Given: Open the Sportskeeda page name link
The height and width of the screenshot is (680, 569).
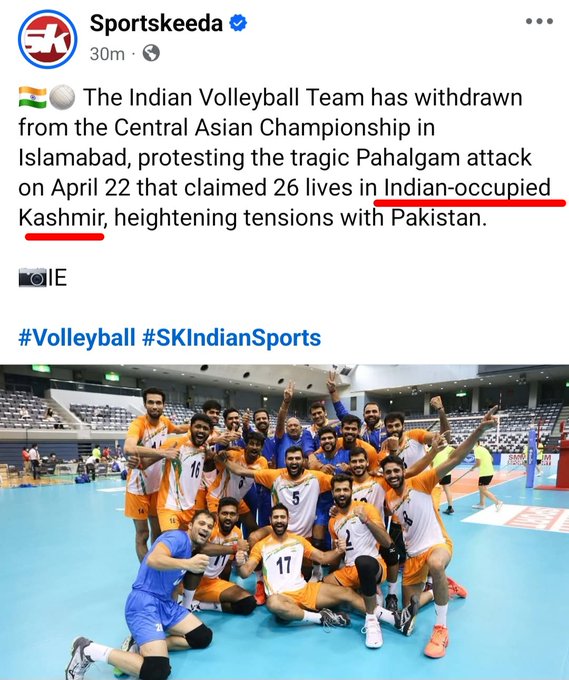Looking at the screenshot, I should [x=156, y=23].
